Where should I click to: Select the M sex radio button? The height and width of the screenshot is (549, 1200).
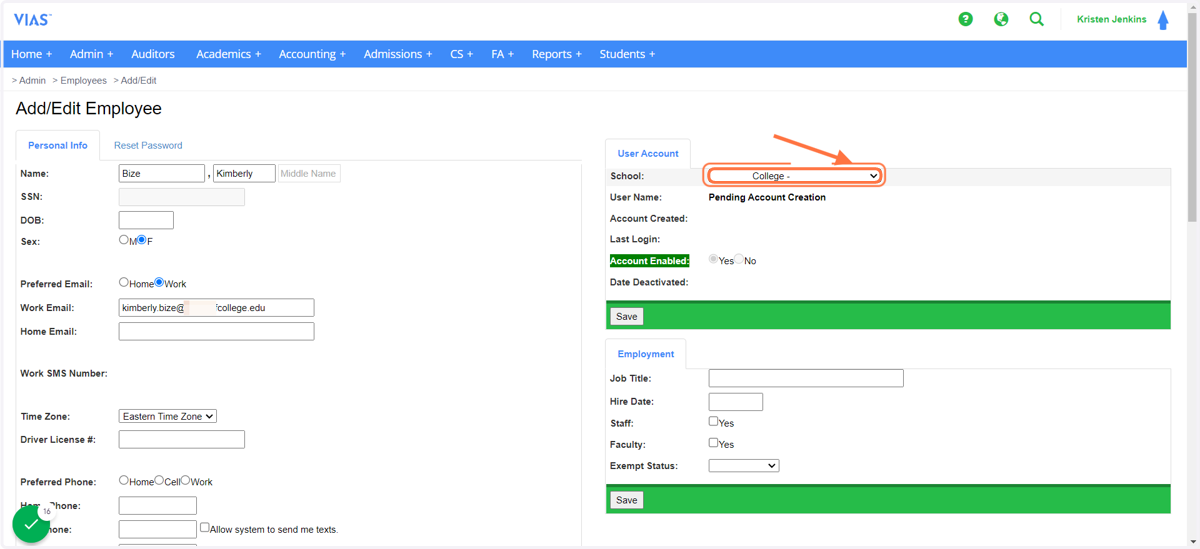point(124,240)
